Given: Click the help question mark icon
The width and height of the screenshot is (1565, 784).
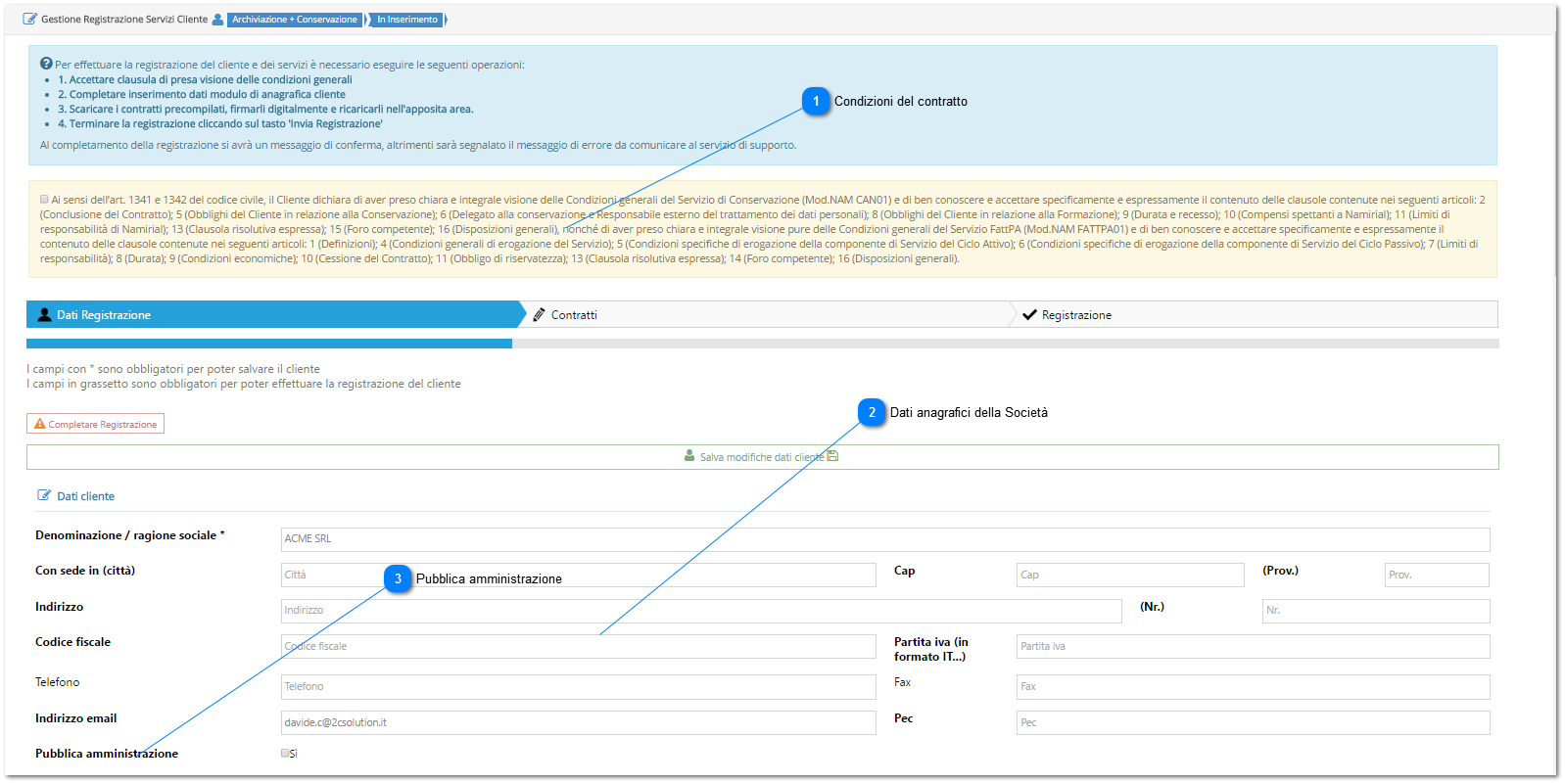Looking at the screenshot, I should (x=46, y=64).
